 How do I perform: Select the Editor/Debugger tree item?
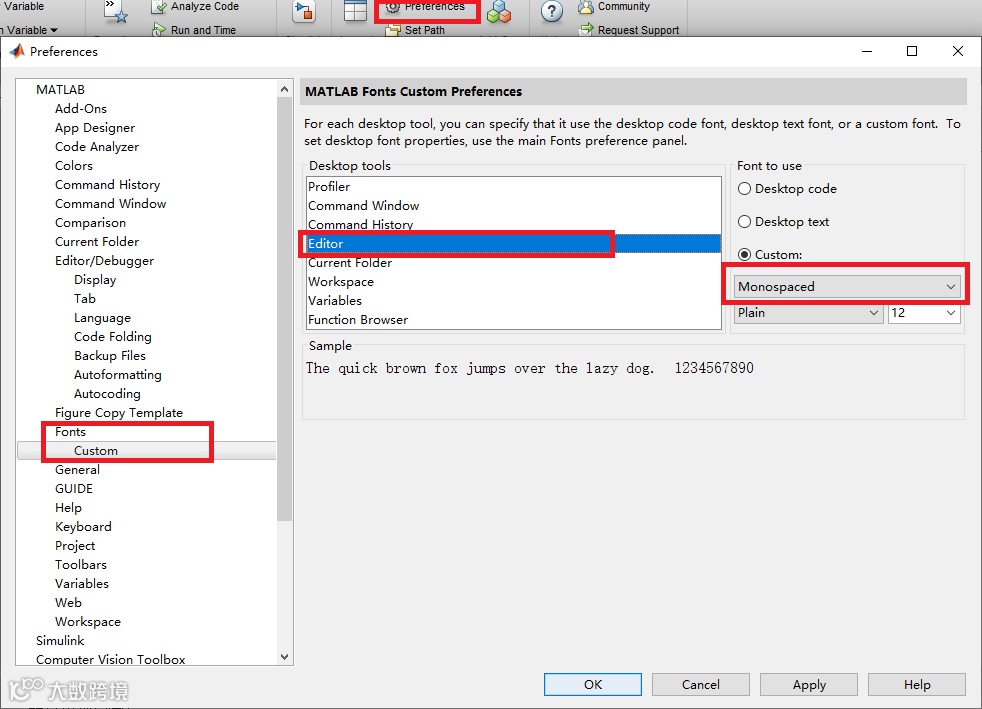(x=104, y=261)
